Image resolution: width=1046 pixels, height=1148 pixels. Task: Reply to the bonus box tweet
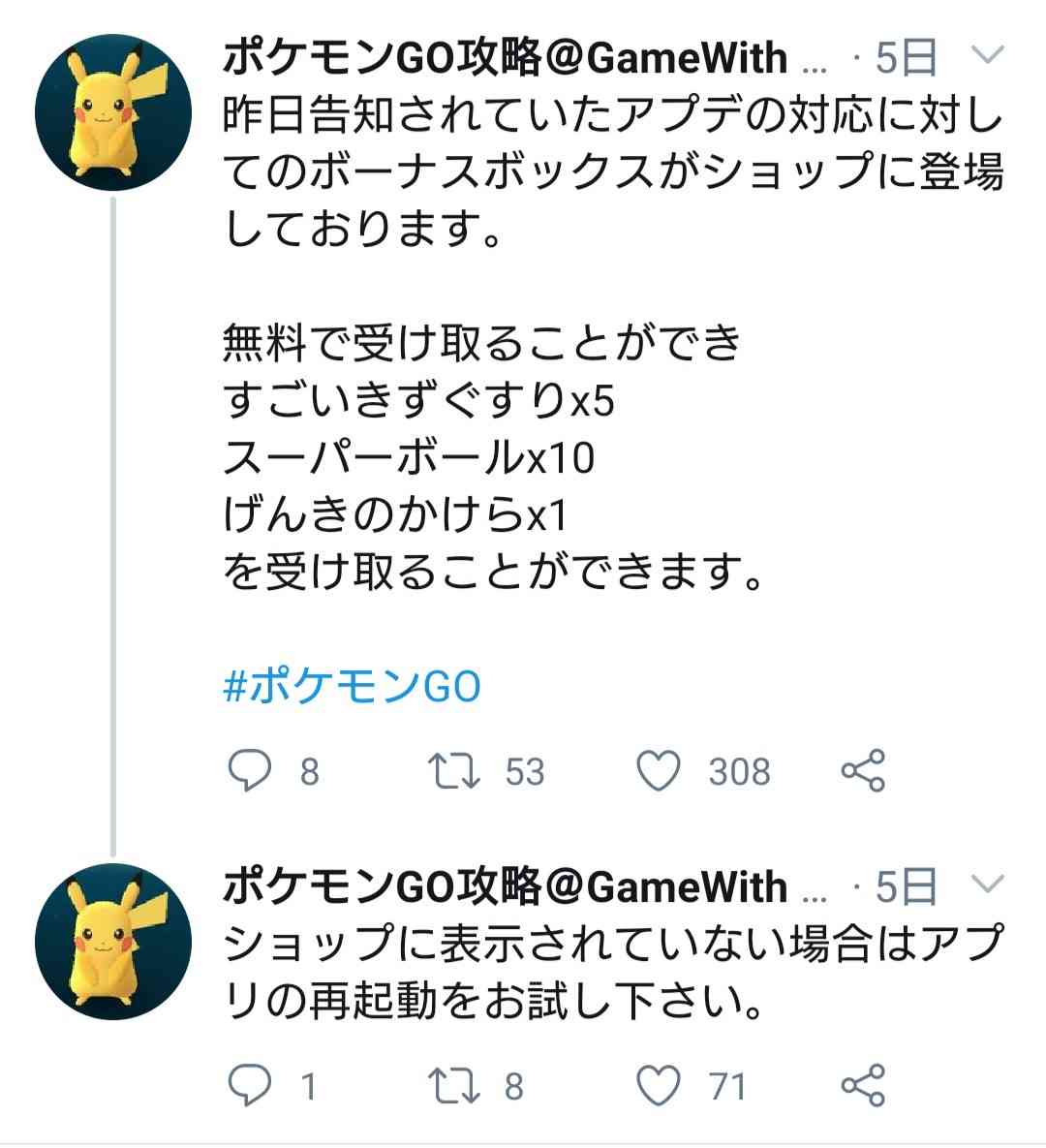click(254, 770)
